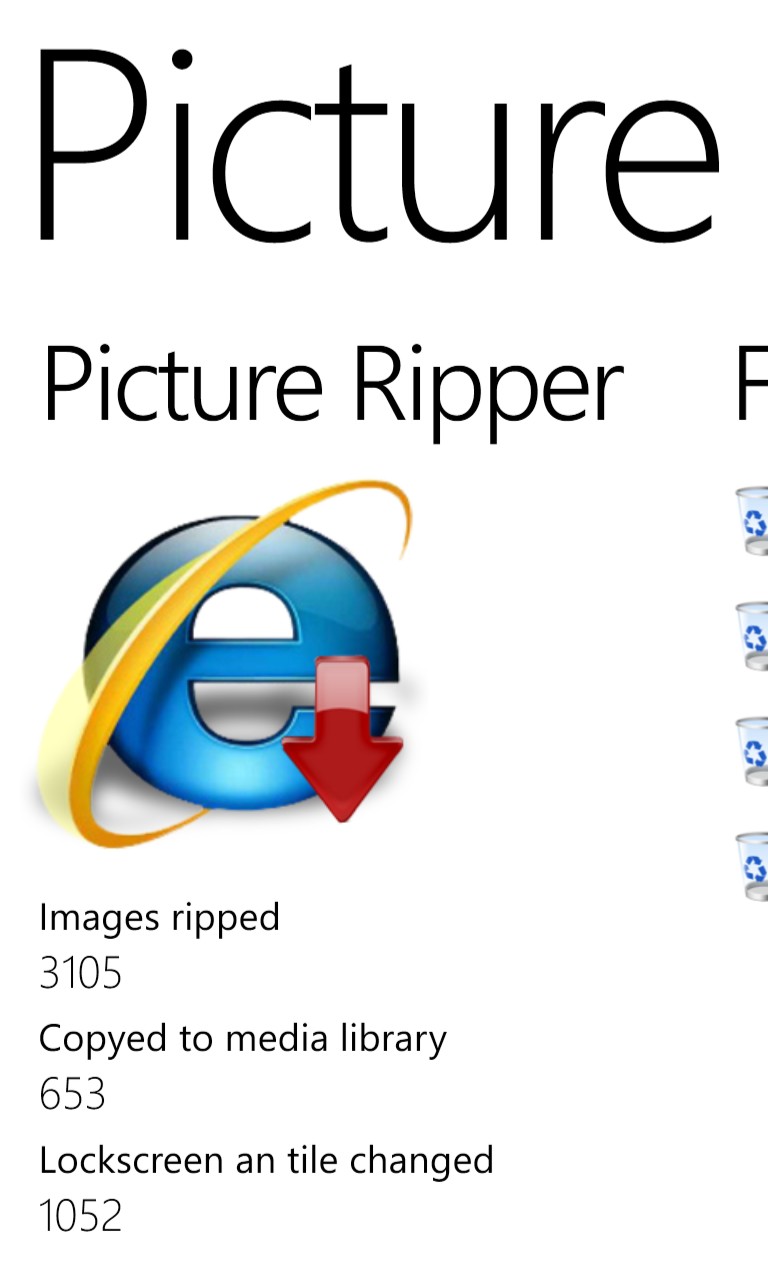
Task: Tap the third recycle bin icon
Action: pos(752,750)
